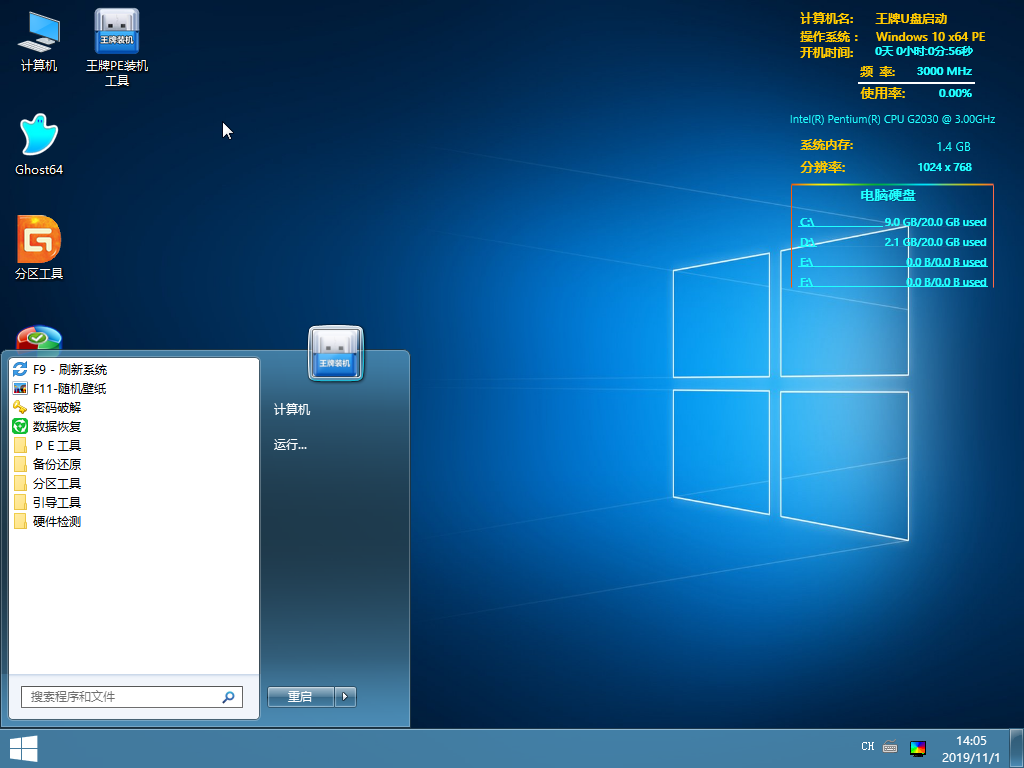Click the Windows Start button

(24, 748)
